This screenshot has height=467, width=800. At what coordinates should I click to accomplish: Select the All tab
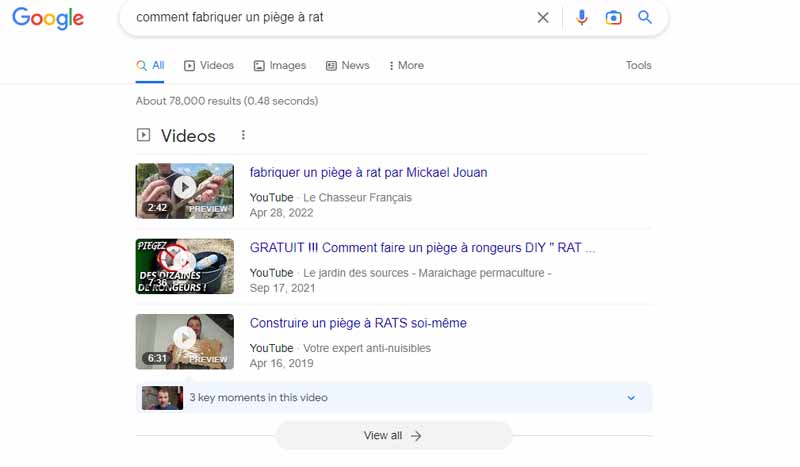click(x=150, y=65)
